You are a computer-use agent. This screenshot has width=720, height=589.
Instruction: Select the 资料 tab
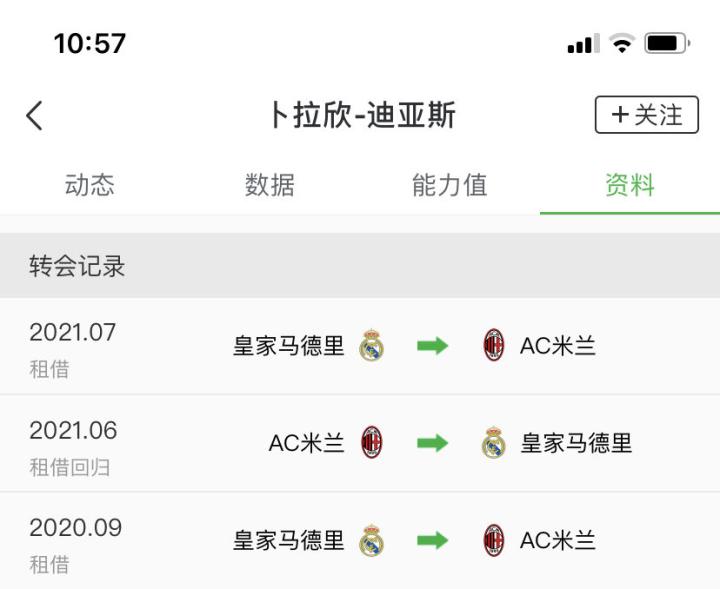(x=630, y=185)
